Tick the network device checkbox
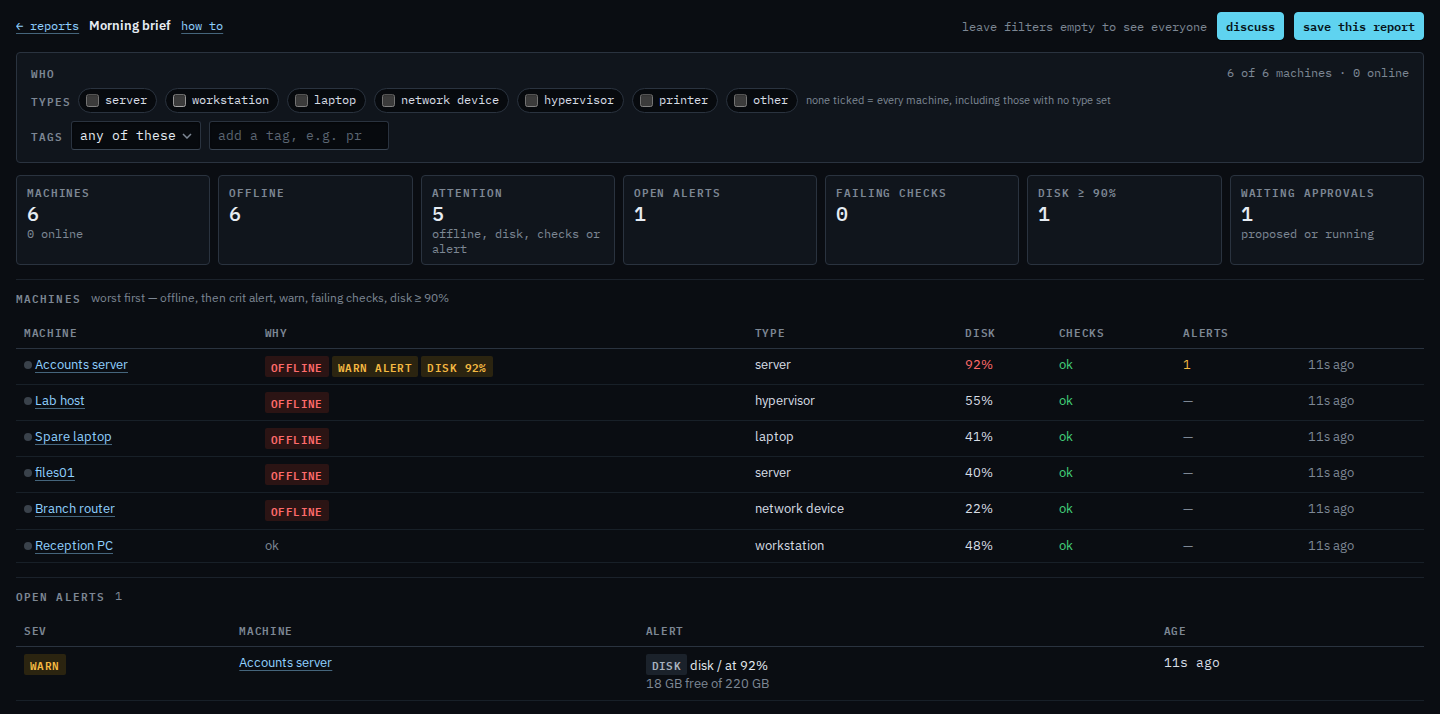Screen dimensions: 1440x714 click(388, 100)
